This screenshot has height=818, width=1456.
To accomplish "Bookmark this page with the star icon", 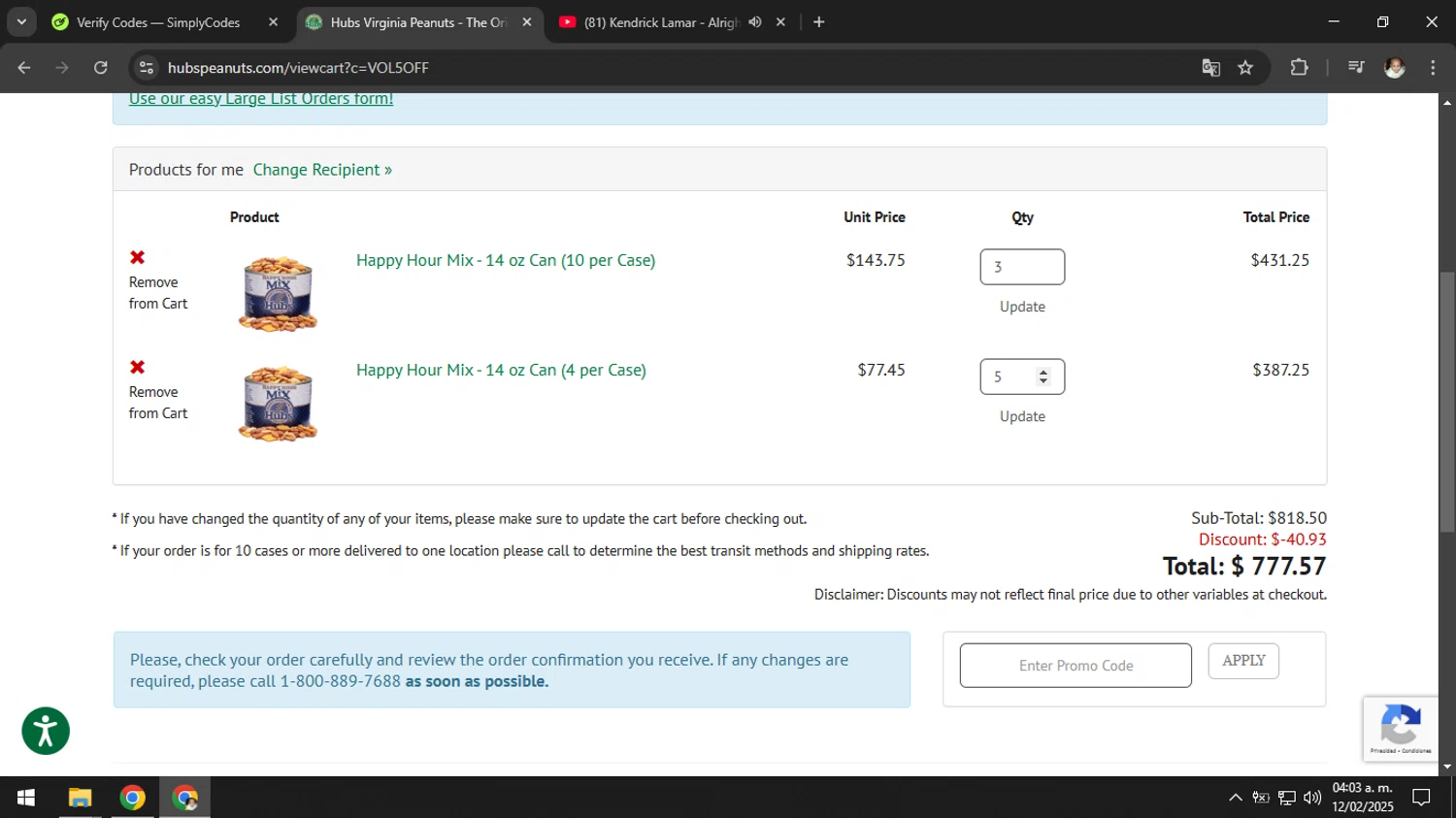I will (x=1245, y=67).
